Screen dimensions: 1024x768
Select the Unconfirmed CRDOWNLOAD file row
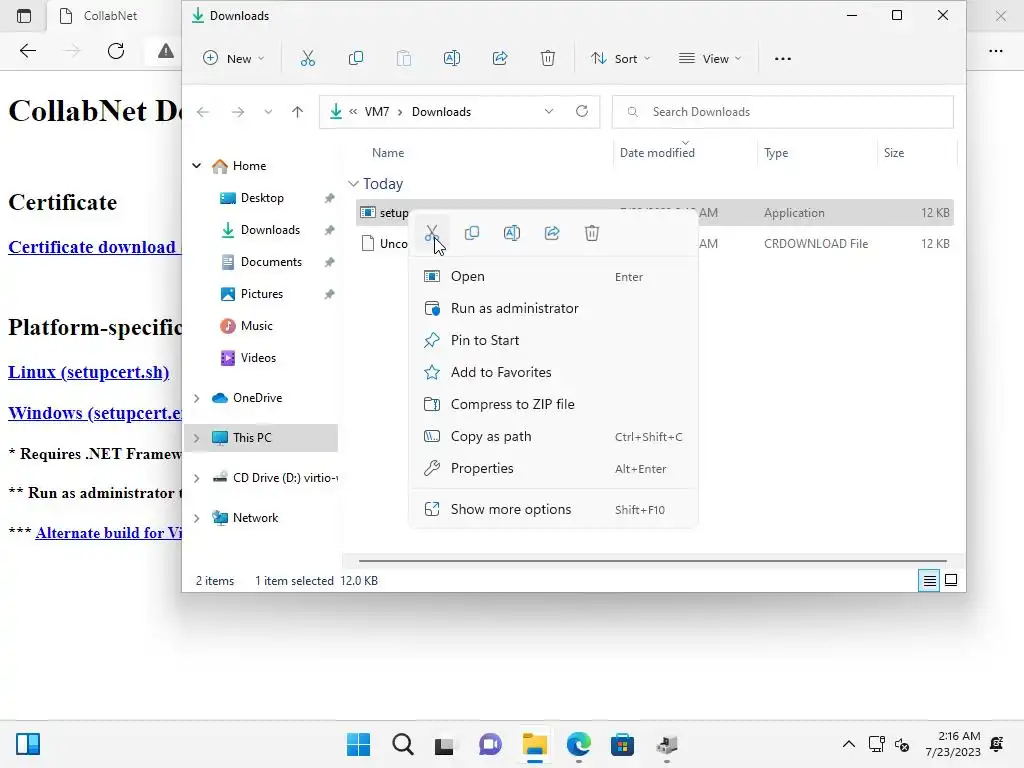[x=654, y=244]
